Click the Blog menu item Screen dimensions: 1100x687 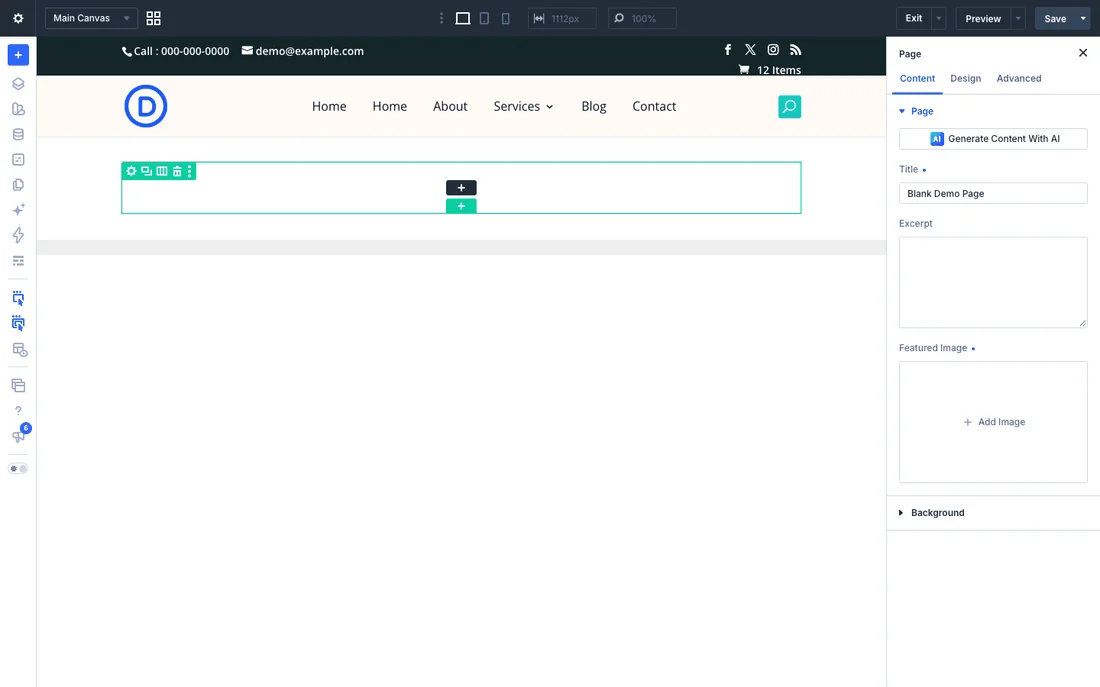tap(593, 106)
